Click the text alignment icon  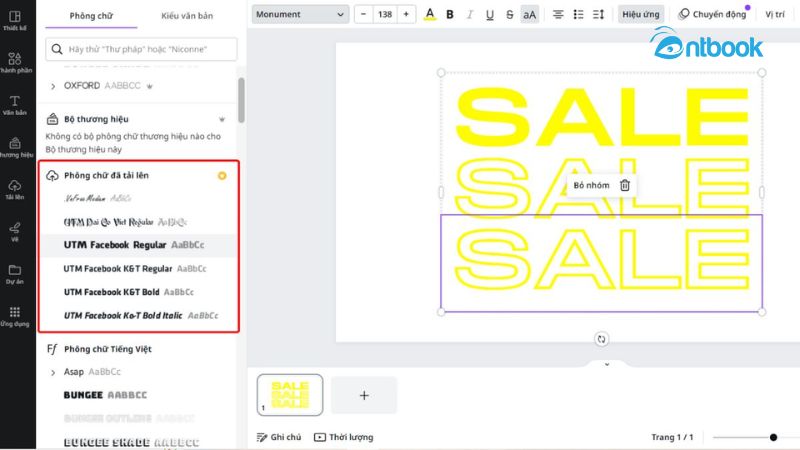pos(558,14)
